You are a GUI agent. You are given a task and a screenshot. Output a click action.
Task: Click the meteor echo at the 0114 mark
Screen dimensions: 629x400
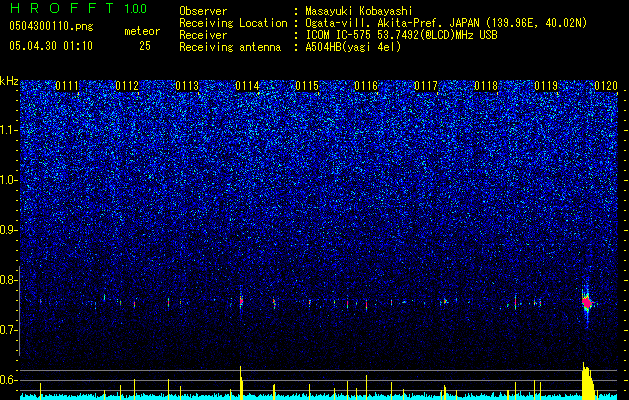coord(241,301)
